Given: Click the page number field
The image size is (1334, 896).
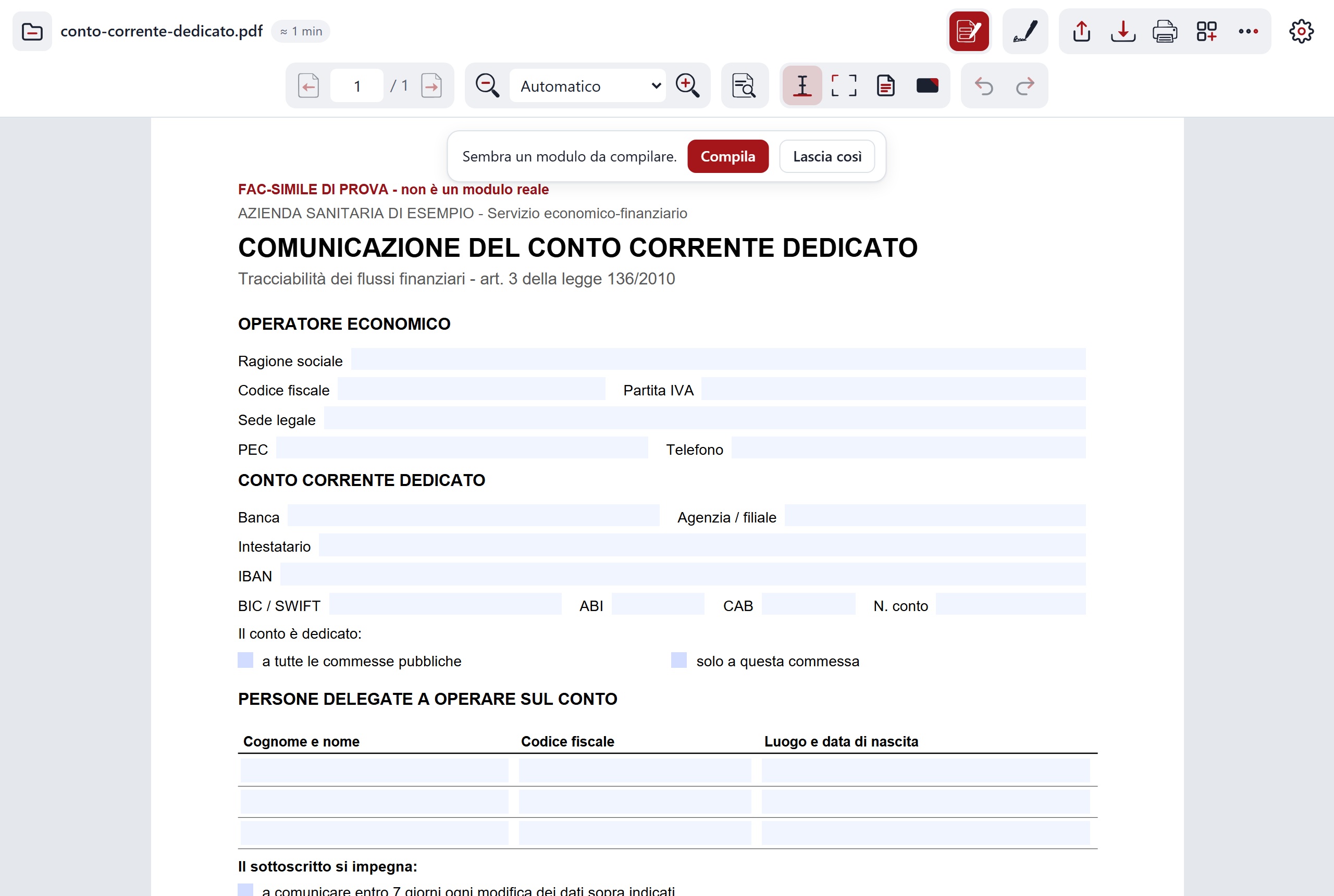Looking at the screenshot, I should click(x=356, y=86).
